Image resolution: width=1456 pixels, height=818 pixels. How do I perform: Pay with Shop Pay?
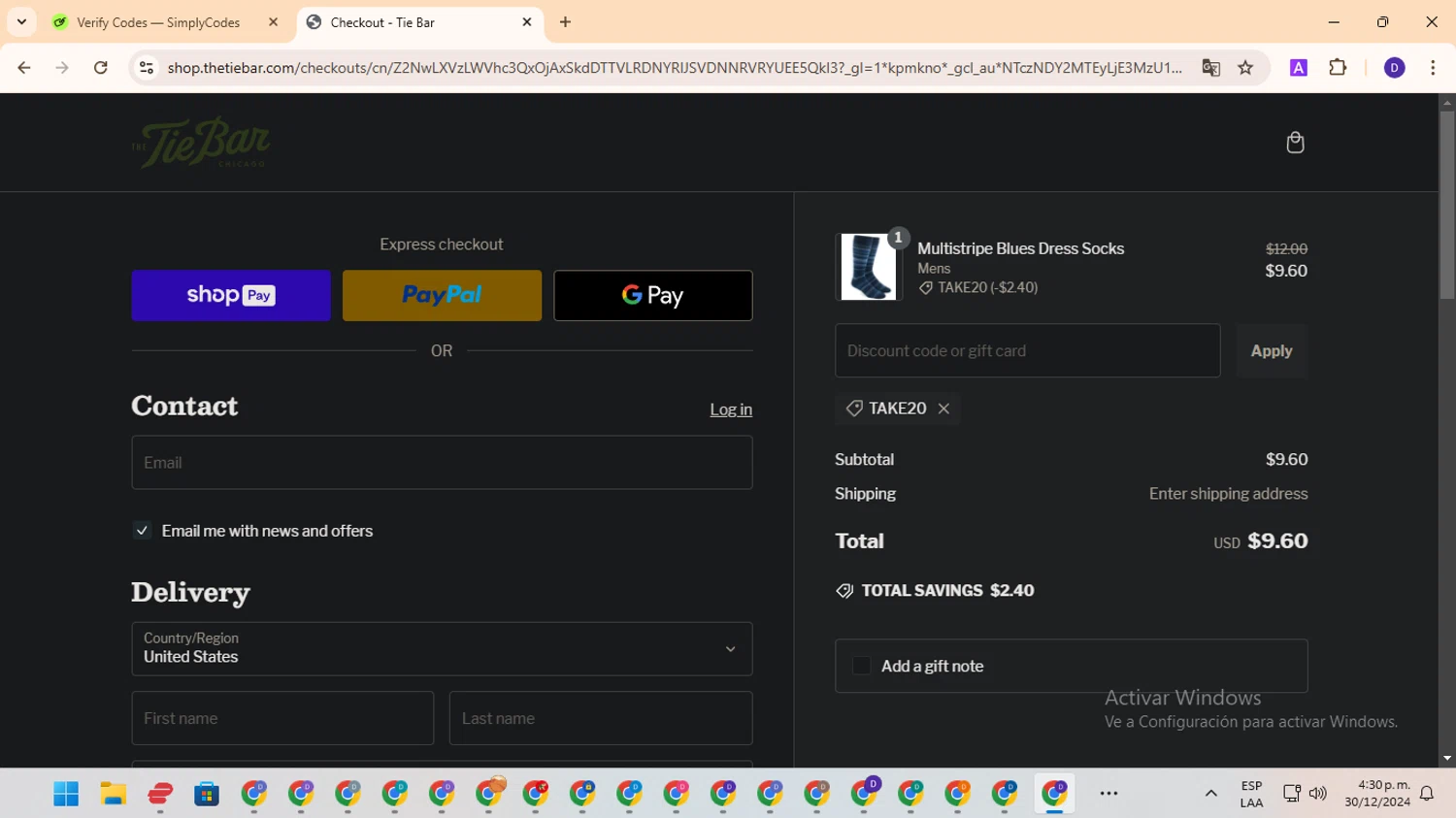click(x=231, y=295)
